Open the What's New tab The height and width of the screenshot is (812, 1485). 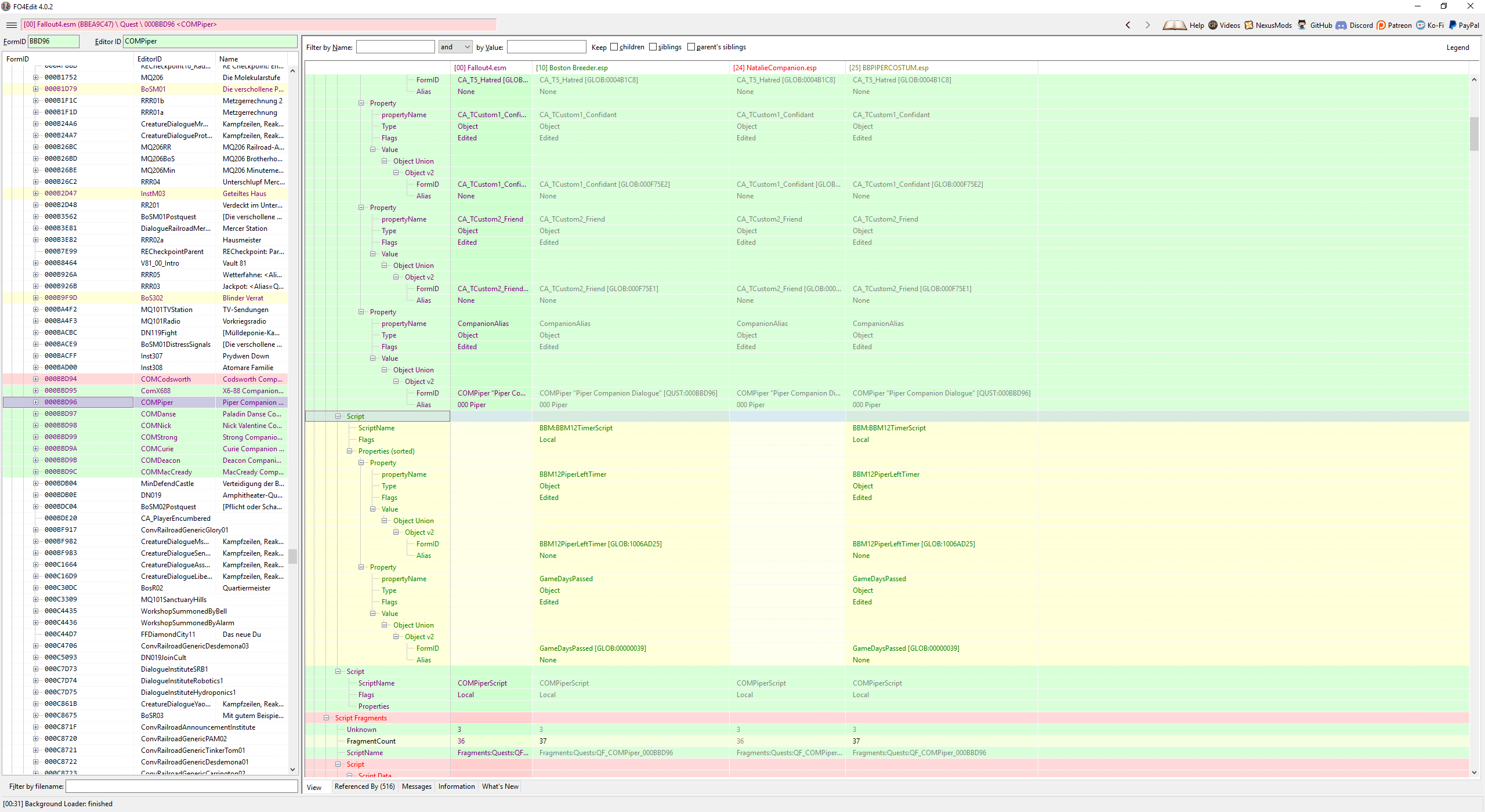(x=500, y=786)
